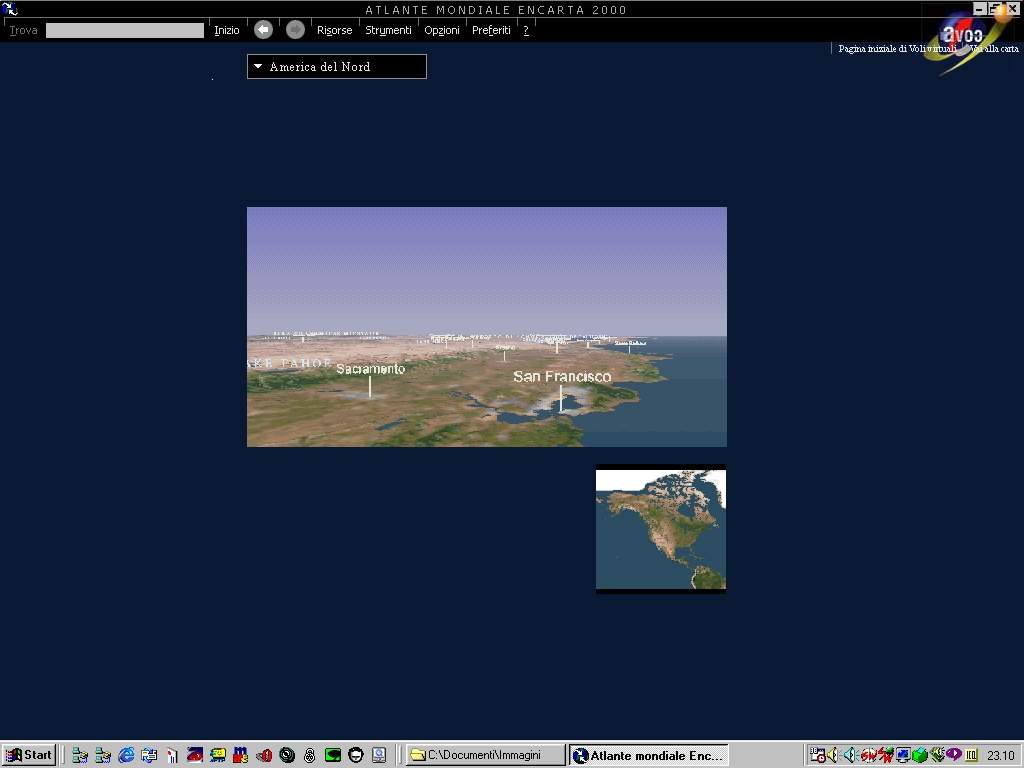Click the purple speech bubble tray icon

(954, 756)
